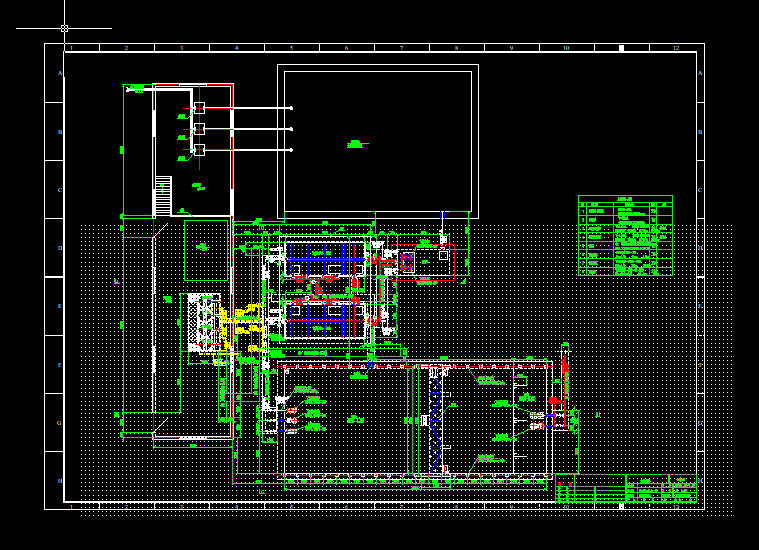
Task: Click the green title block at bottom right
Action: [626, 489]
